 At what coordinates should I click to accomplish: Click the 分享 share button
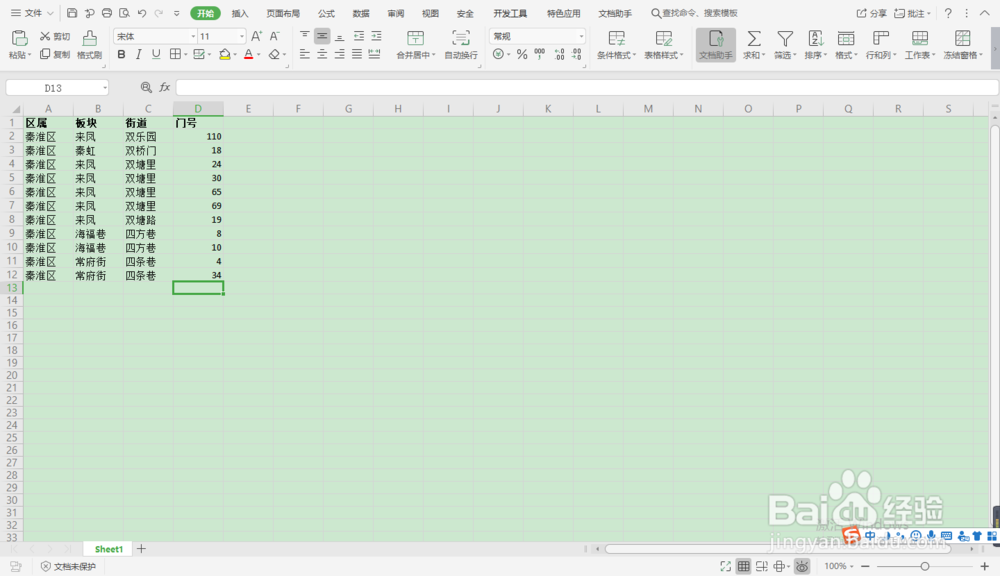[x=877, y=14]
